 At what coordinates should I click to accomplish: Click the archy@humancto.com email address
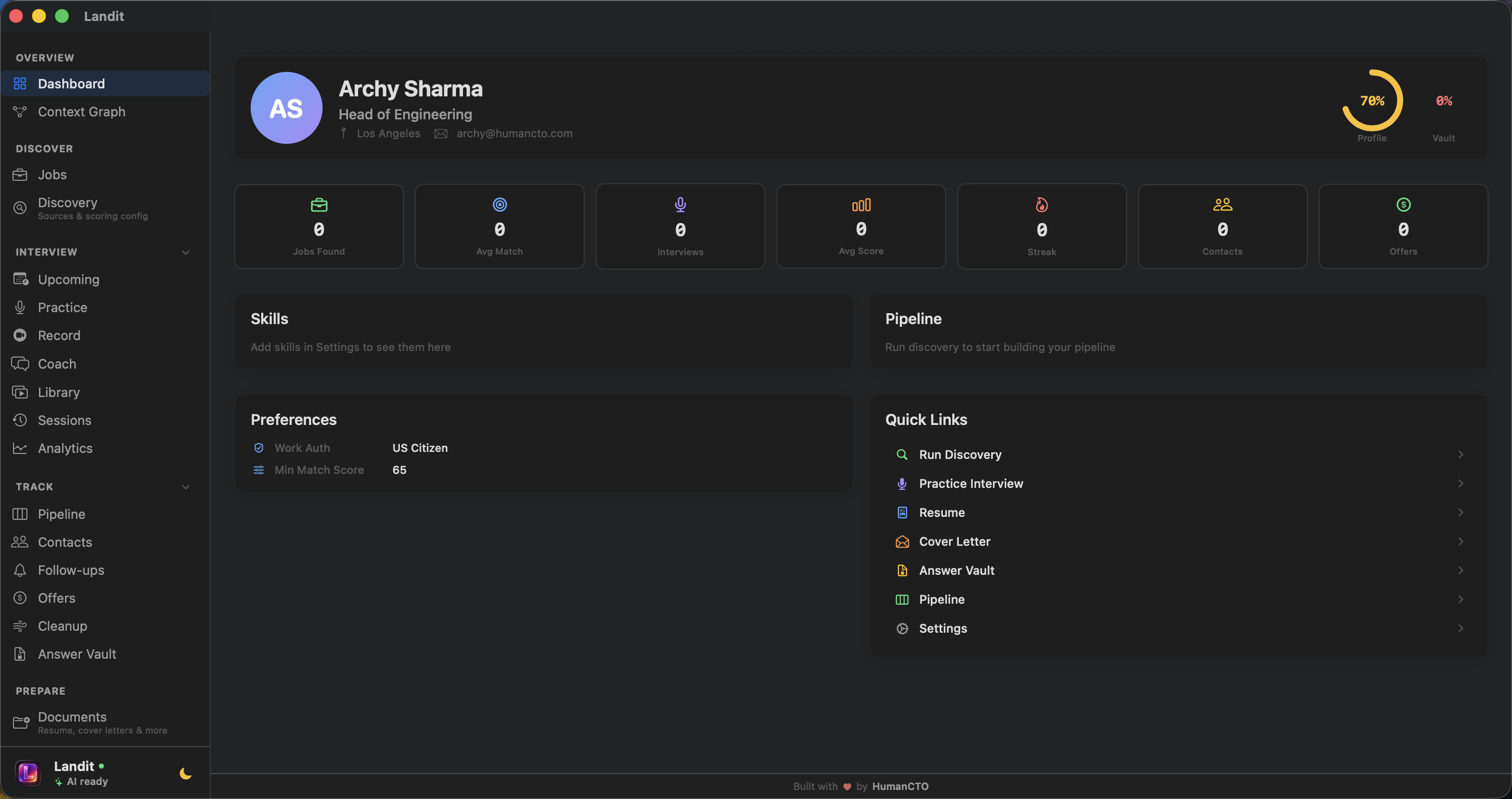click(x=514, y=133)
